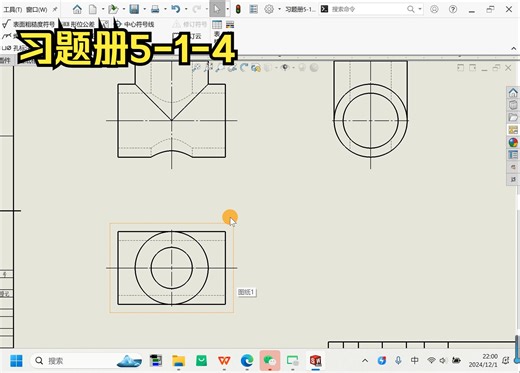Open the File Properties list icon
The width and height of the screenshot is (520, 373).
pos(254,9)
